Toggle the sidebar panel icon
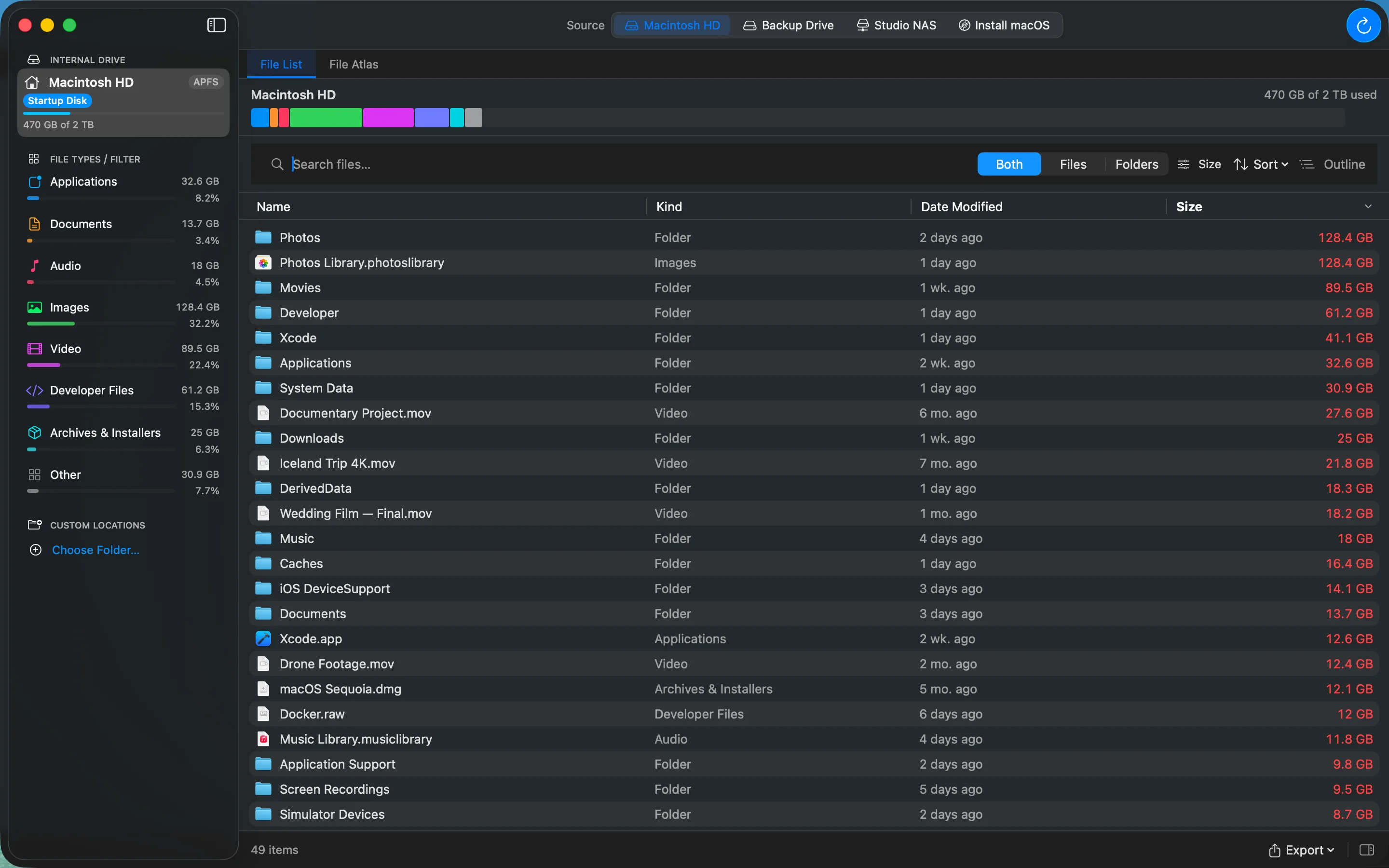This screenshot has width=1389, height=868. point(217,25)
